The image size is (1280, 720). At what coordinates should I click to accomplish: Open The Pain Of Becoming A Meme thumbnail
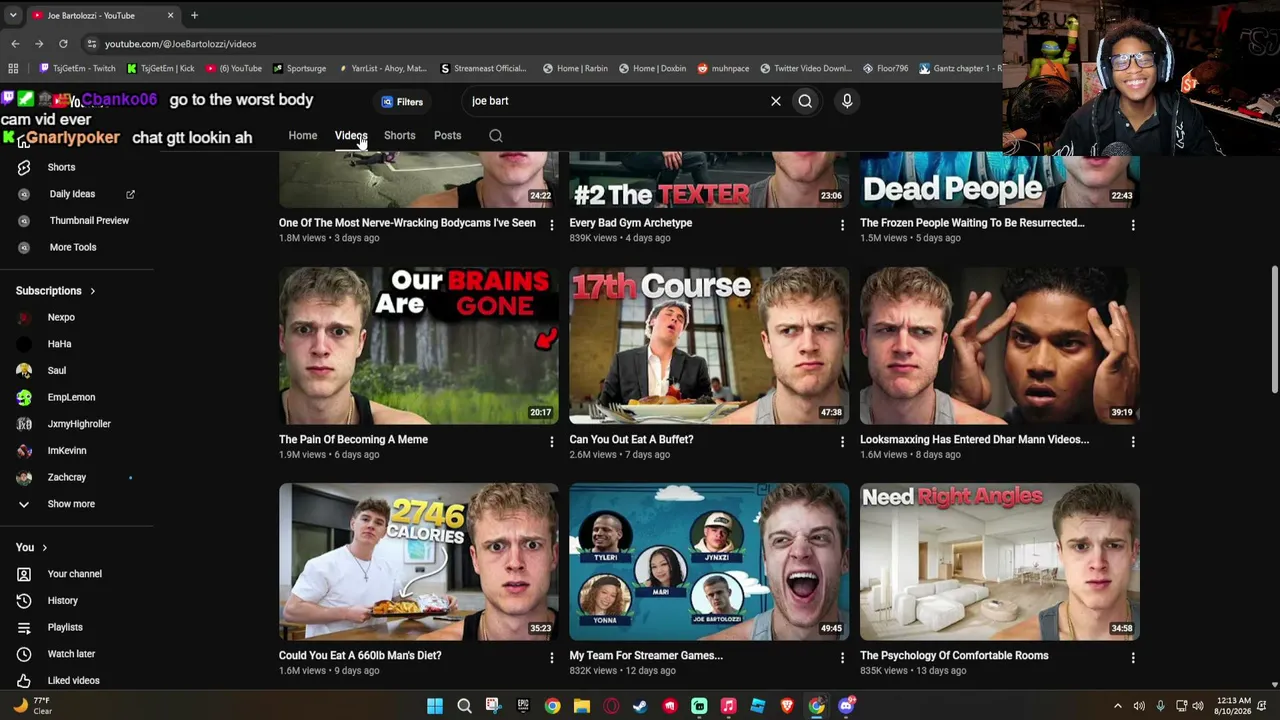pos(419,345)
